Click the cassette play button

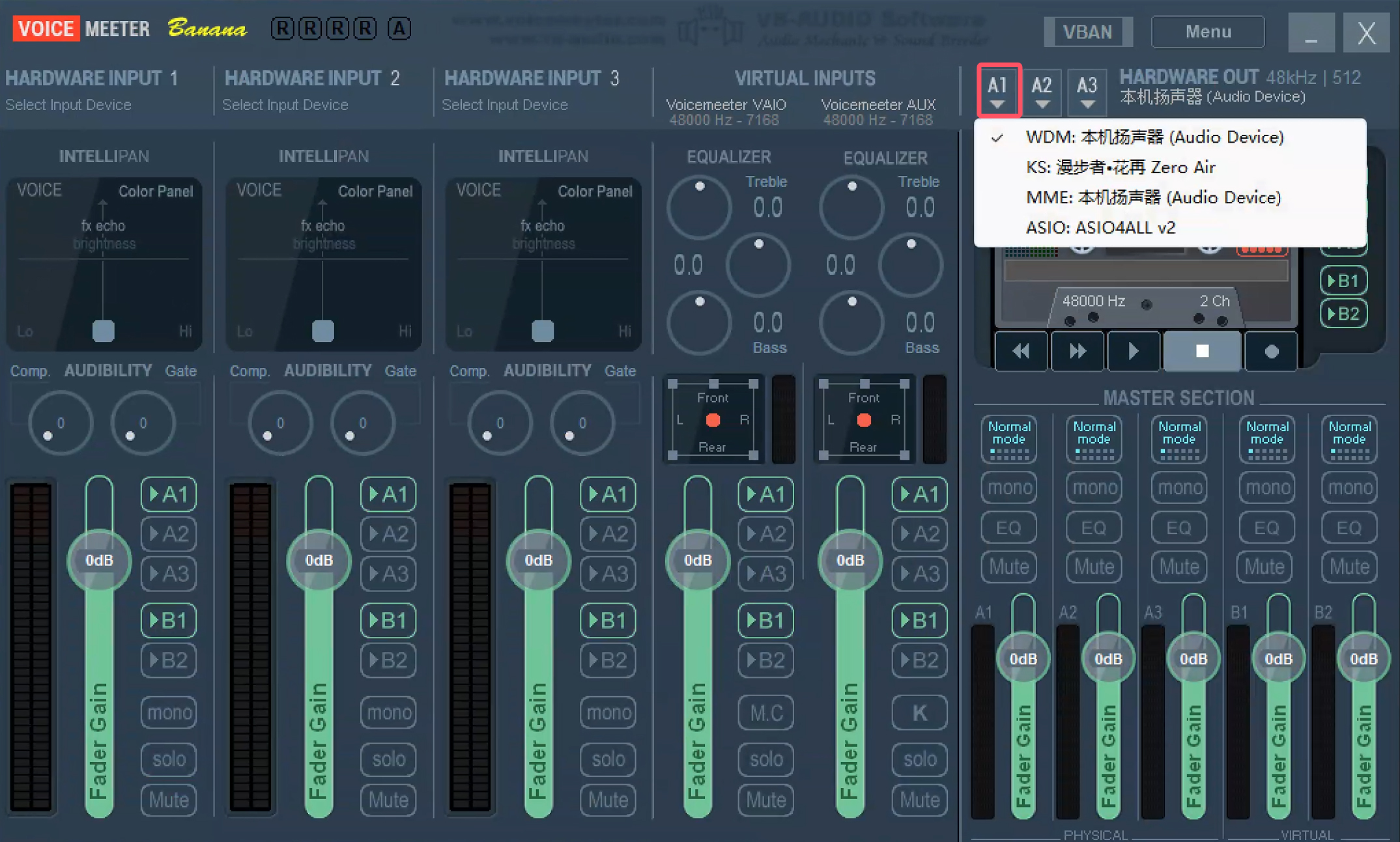pos(1134,351)
